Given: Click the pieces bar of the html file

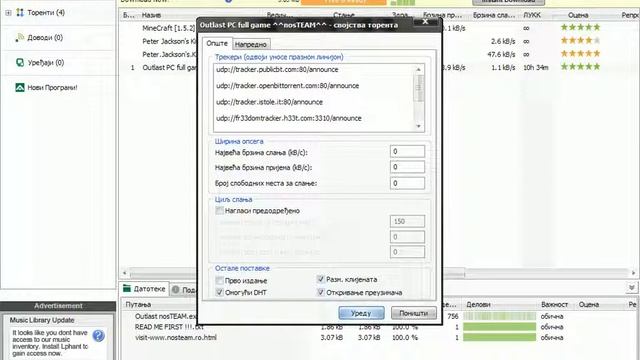Looking at the screenshot, I should [x=499, y=337].
